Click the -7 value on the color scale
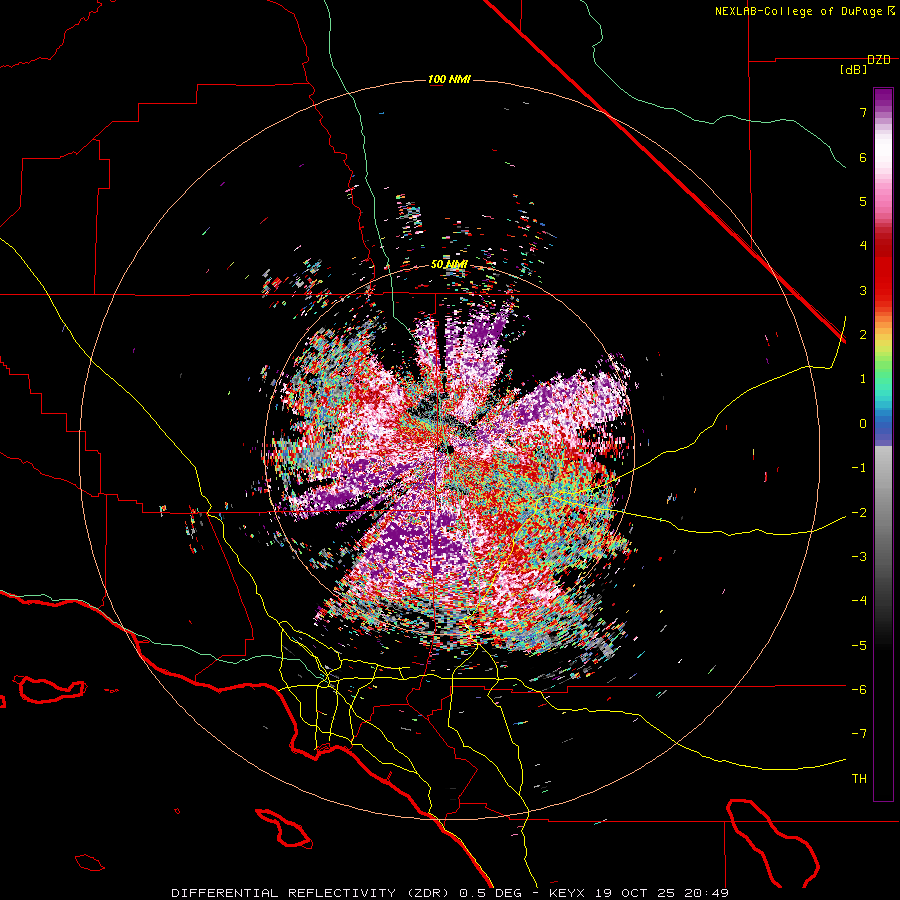 pyautogui.click(x=859, y=734)
